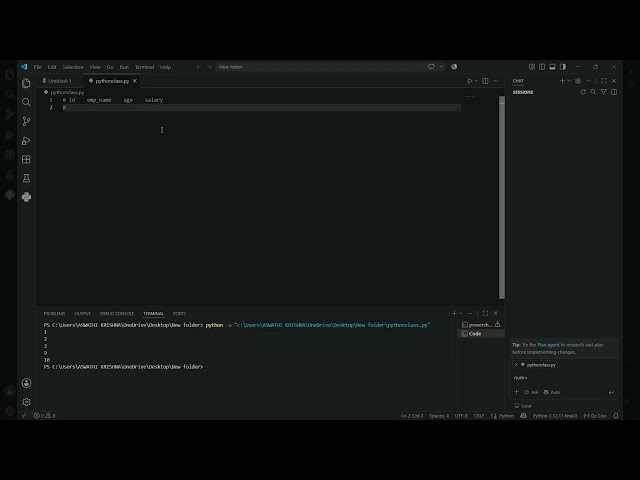
Task: Search chat sessions
Action: point(593,92)
